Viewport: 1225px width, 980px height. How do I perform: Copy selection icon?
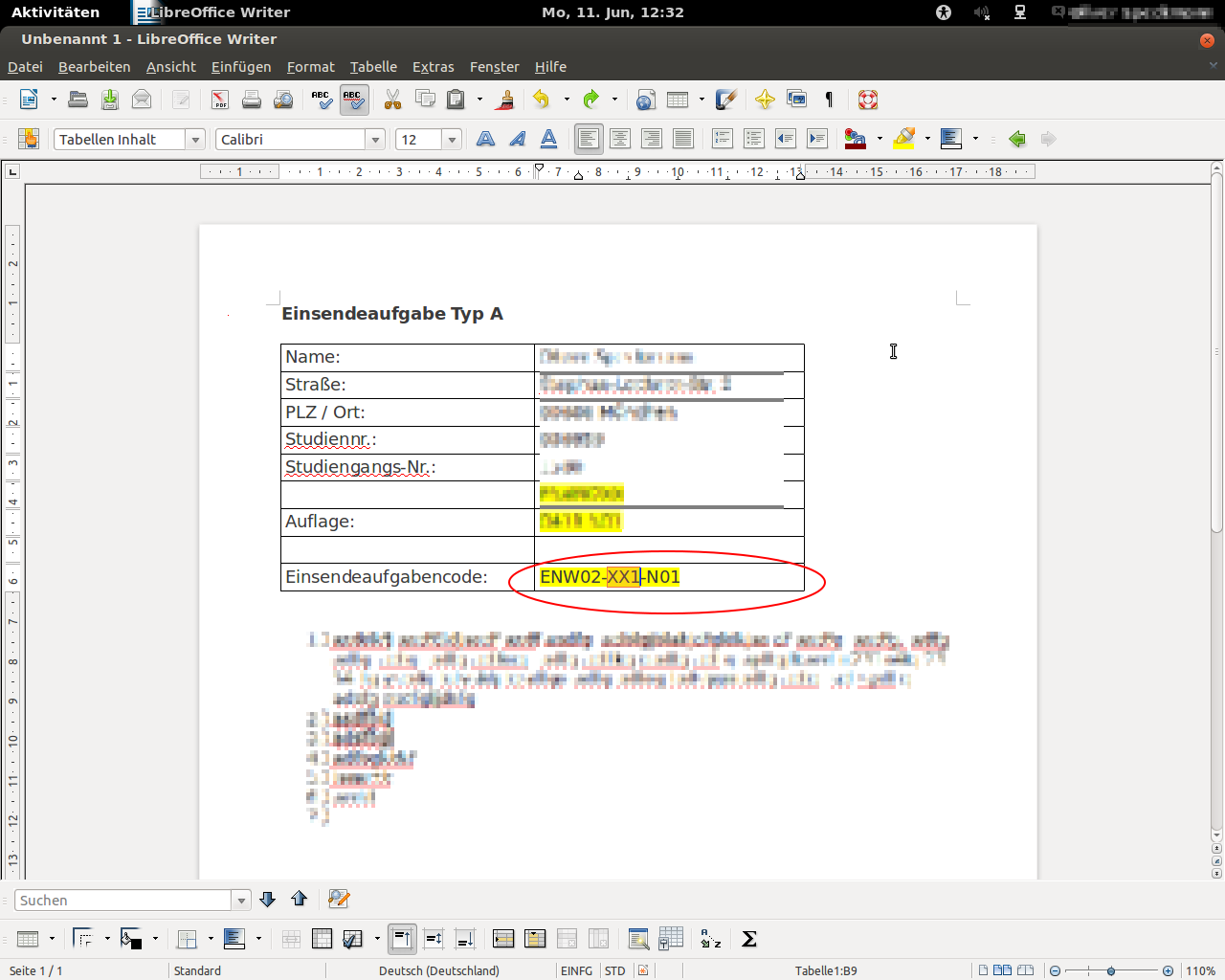[425, 100]
